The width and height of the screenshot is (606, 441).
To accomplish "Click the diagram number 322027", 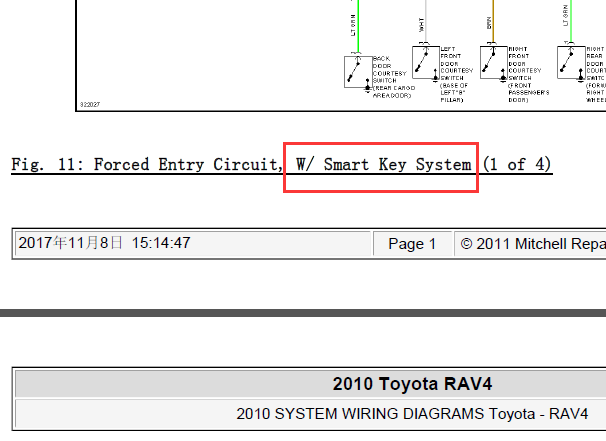I will pos(90,104).
